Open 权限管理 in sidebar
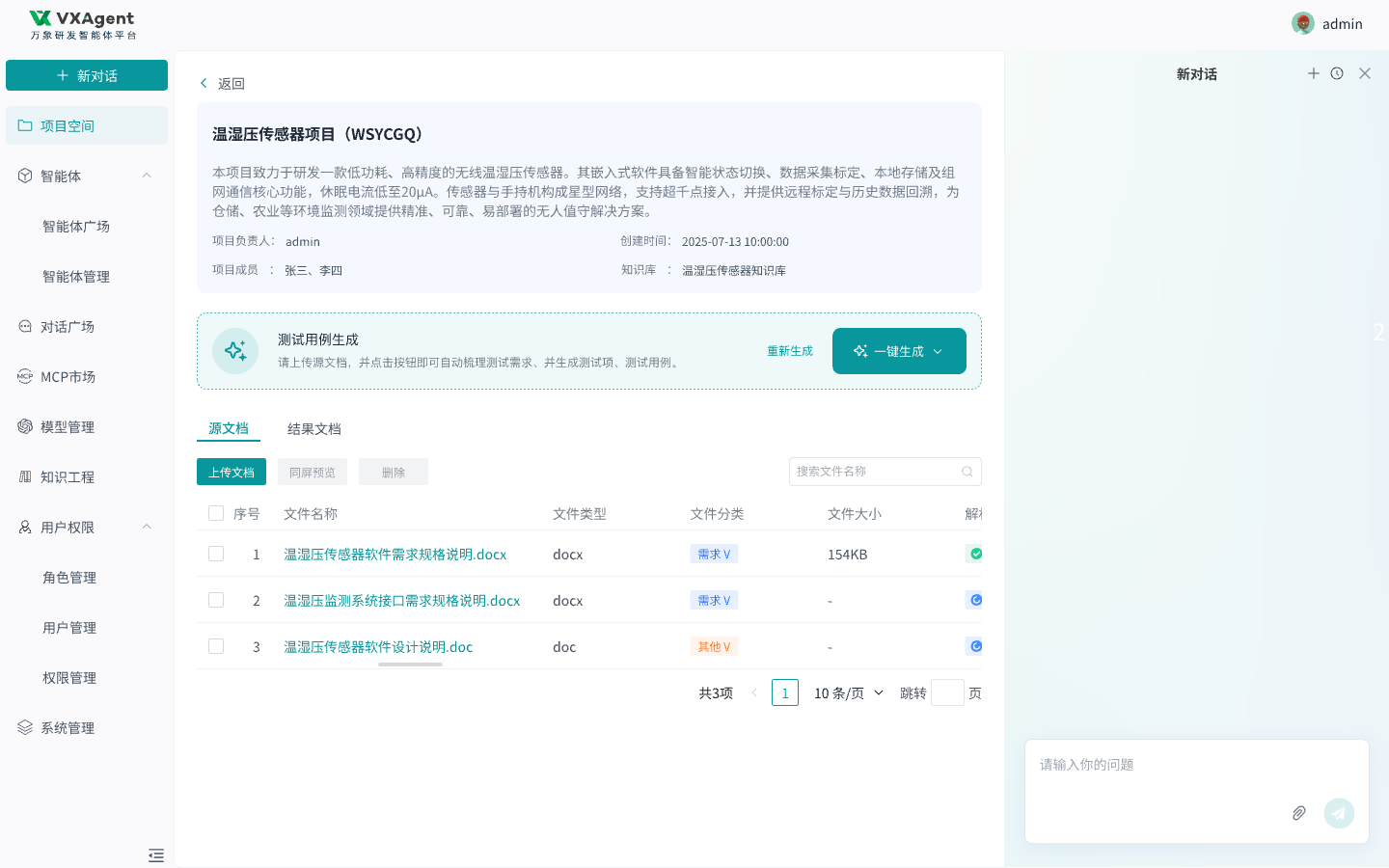 pos(69,677)
